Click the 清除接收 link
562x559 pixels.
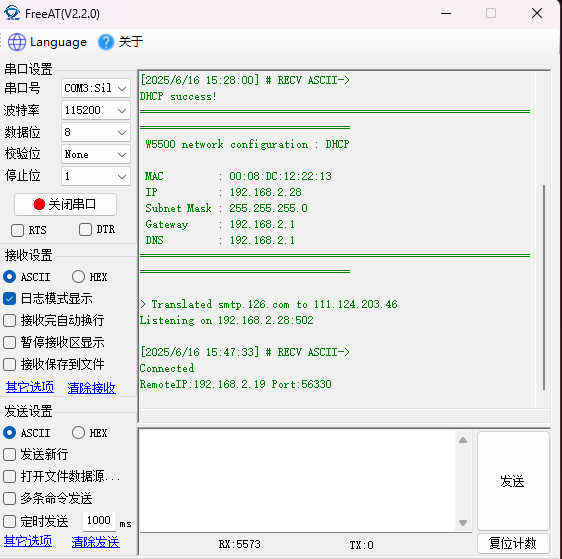[x=91, y=387]
